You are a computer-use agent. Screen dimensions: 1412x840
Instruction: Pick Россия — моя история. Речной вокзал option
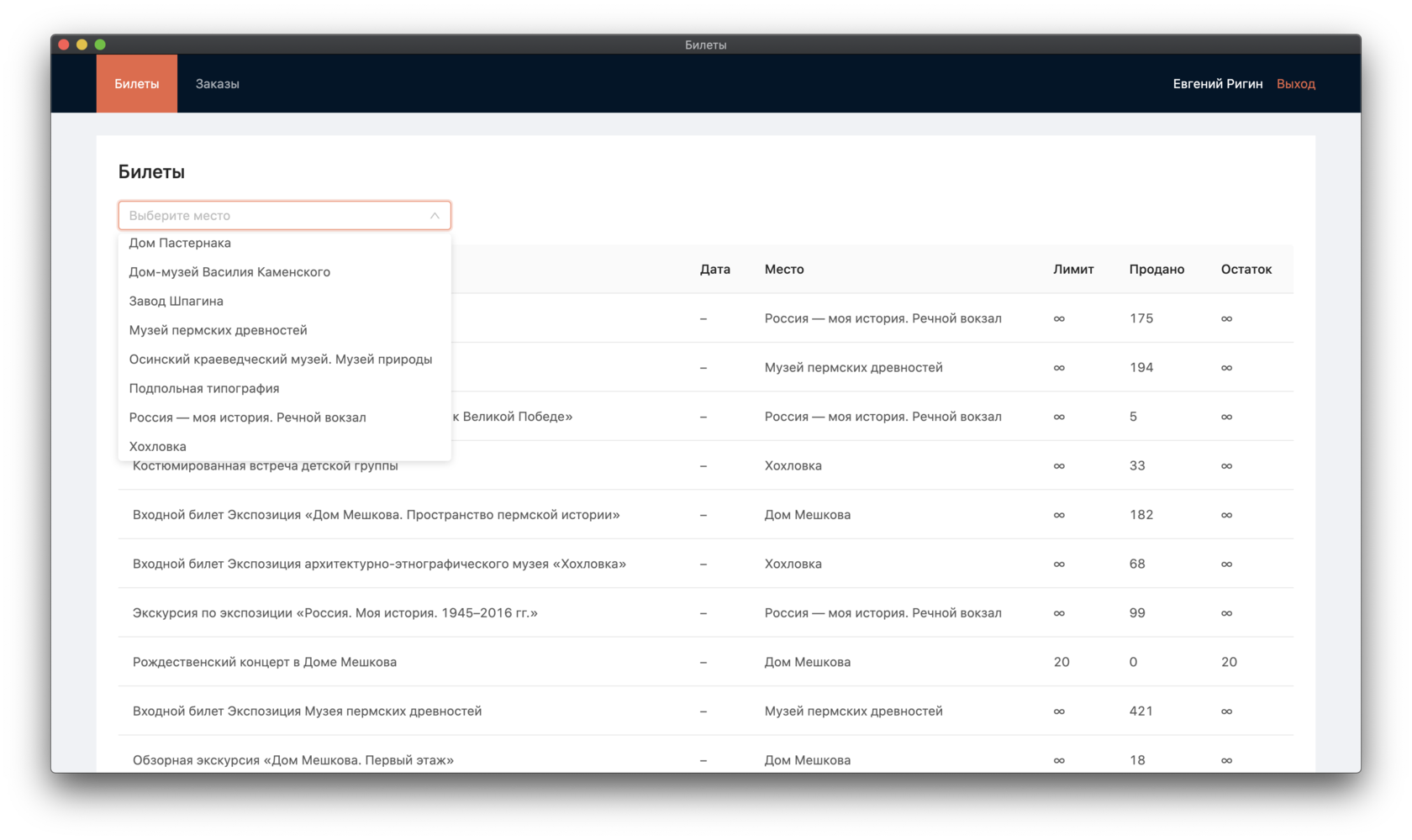284,417
